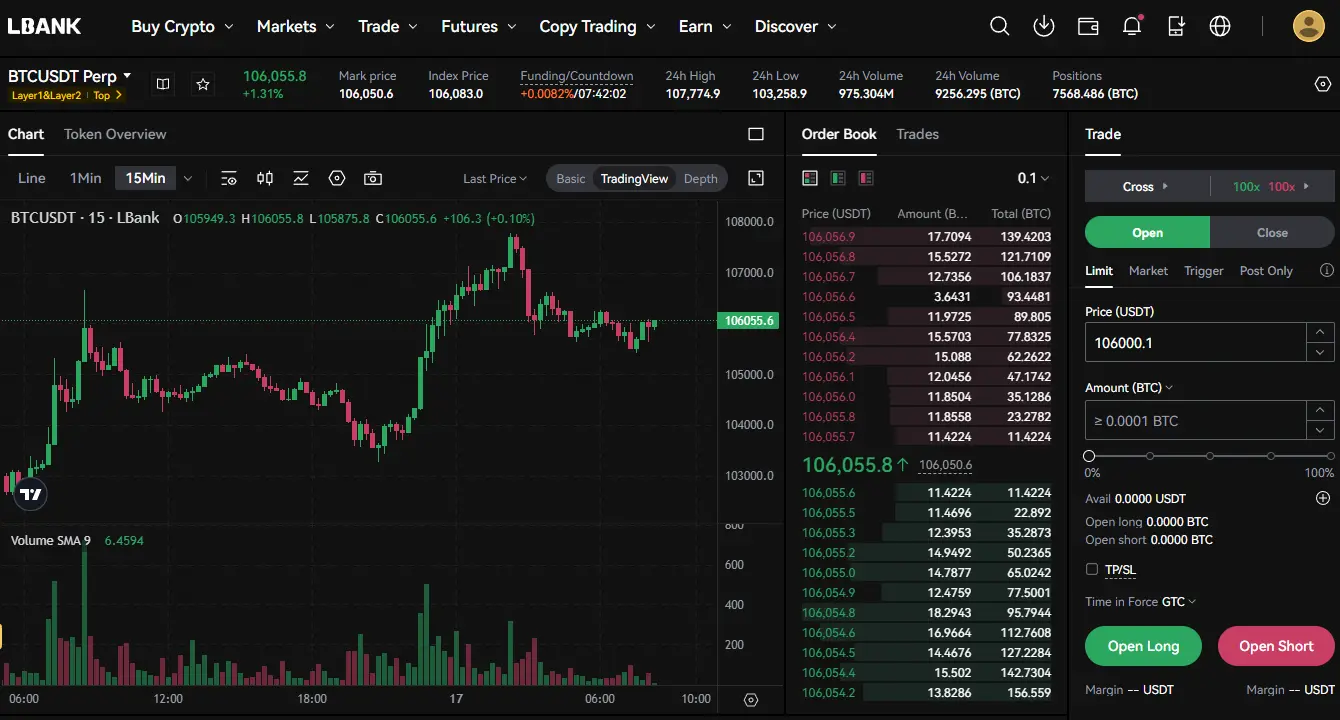
Task: Open order book 0.1 precision dropdown
Action: [1034, 178]
